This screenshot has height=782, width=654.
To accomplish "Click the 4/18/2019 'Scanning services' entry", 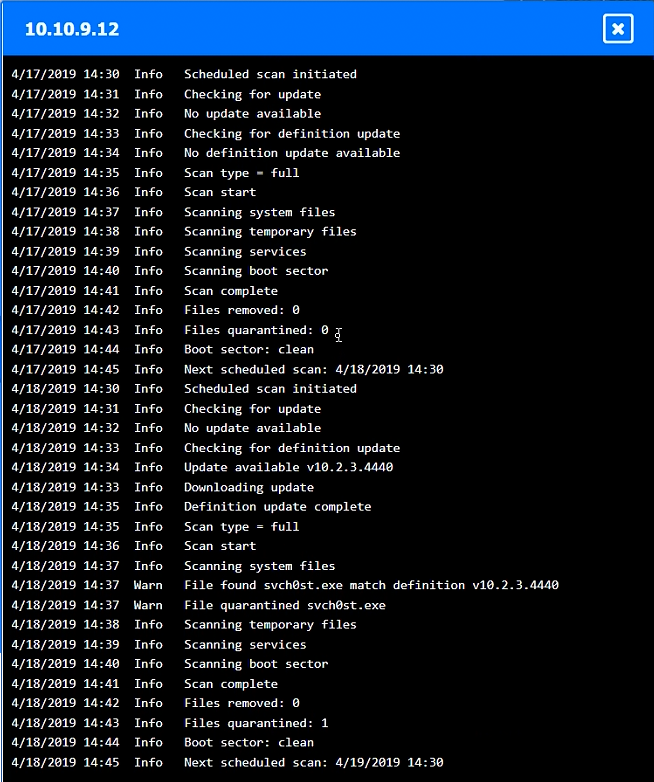I will click(x=245, y=645).
